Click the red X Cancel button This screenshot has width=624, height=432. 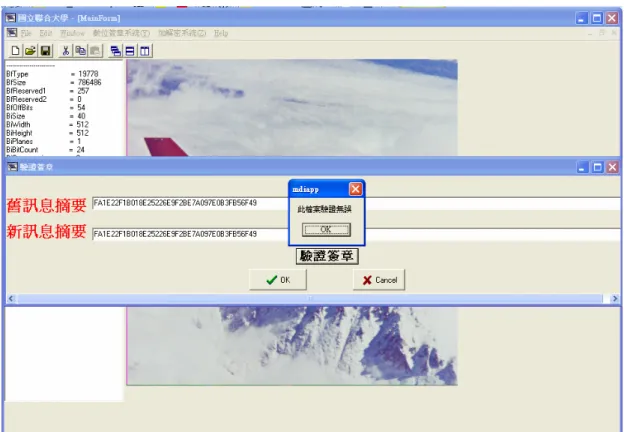[379, 280]
